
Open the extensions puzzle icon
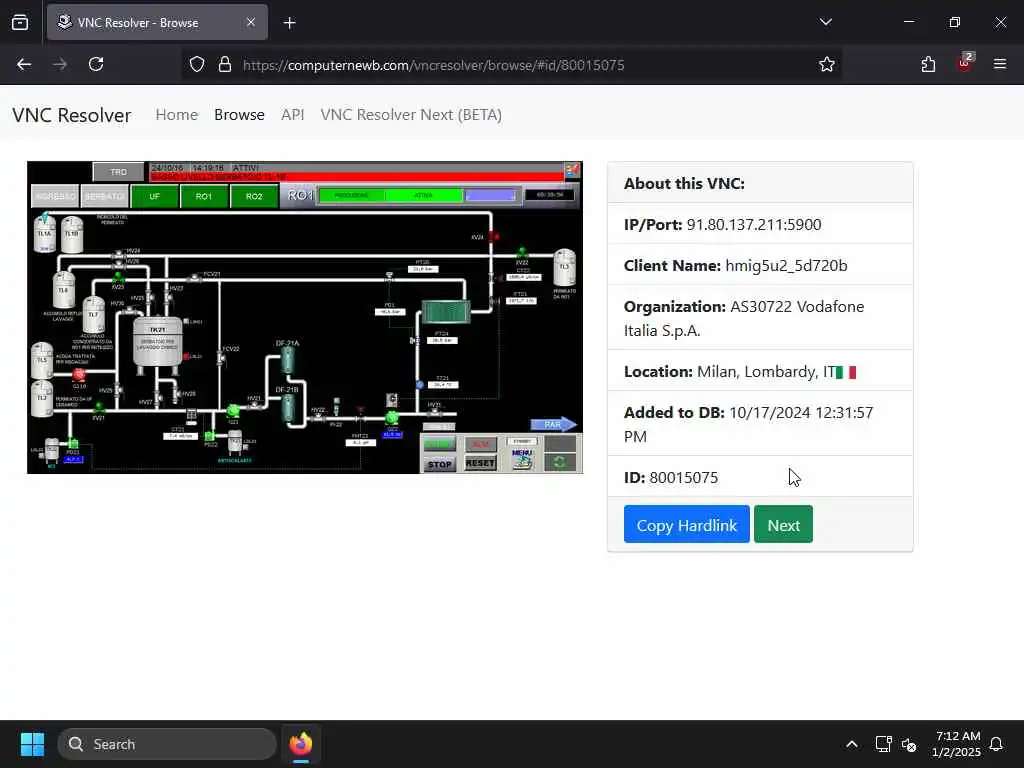pos(928,65)
